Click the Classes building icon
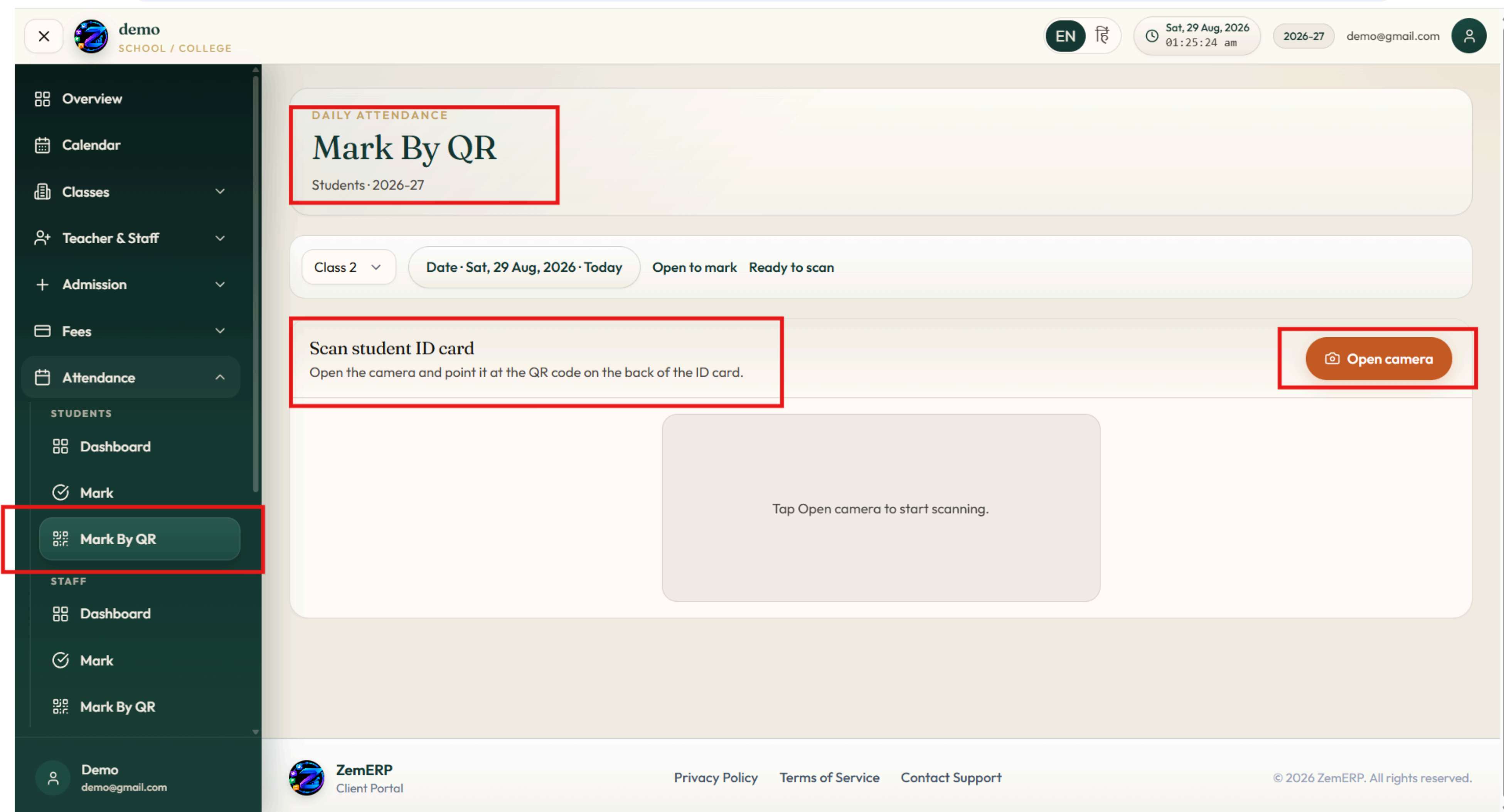The image size is (1504, 812). [42, 192]
